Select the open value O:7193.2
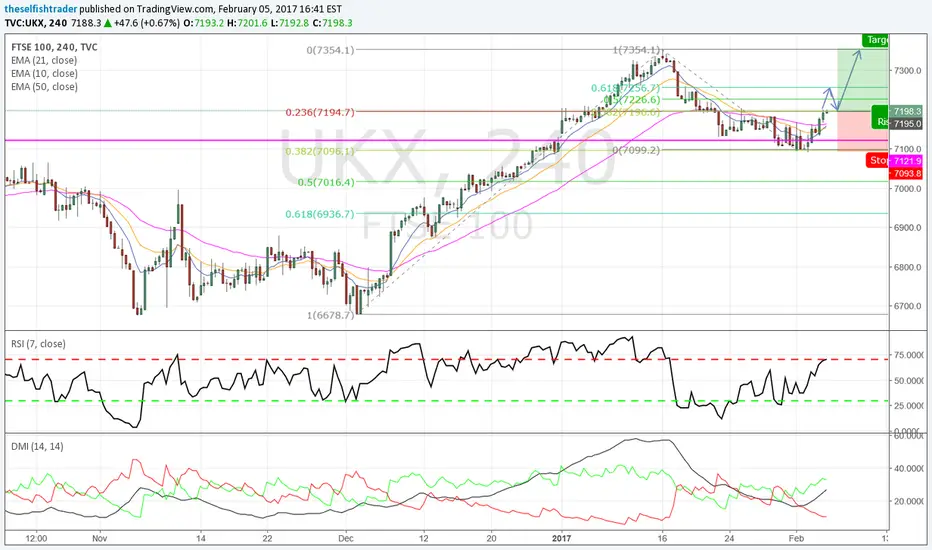This screenshot has height=550, width=932. point(204,23)
